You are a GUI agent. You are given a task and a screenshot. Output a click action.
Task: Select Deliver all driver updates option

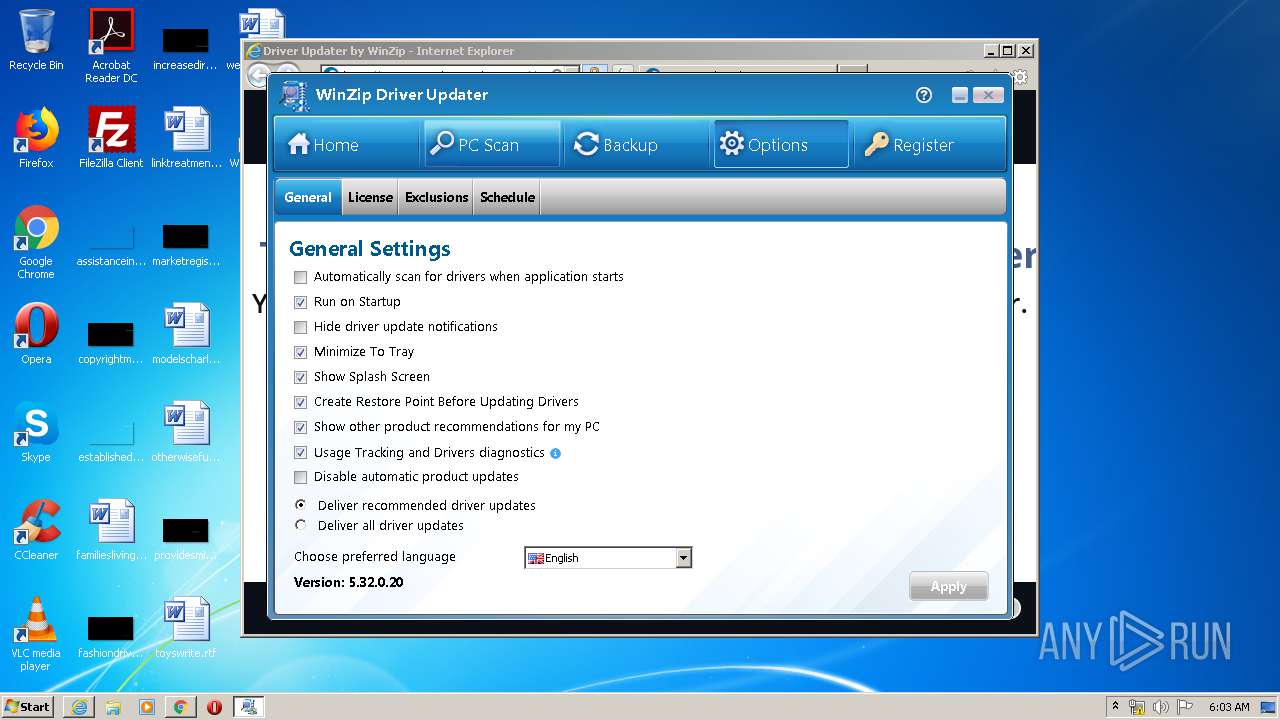(x=301, y=525)
